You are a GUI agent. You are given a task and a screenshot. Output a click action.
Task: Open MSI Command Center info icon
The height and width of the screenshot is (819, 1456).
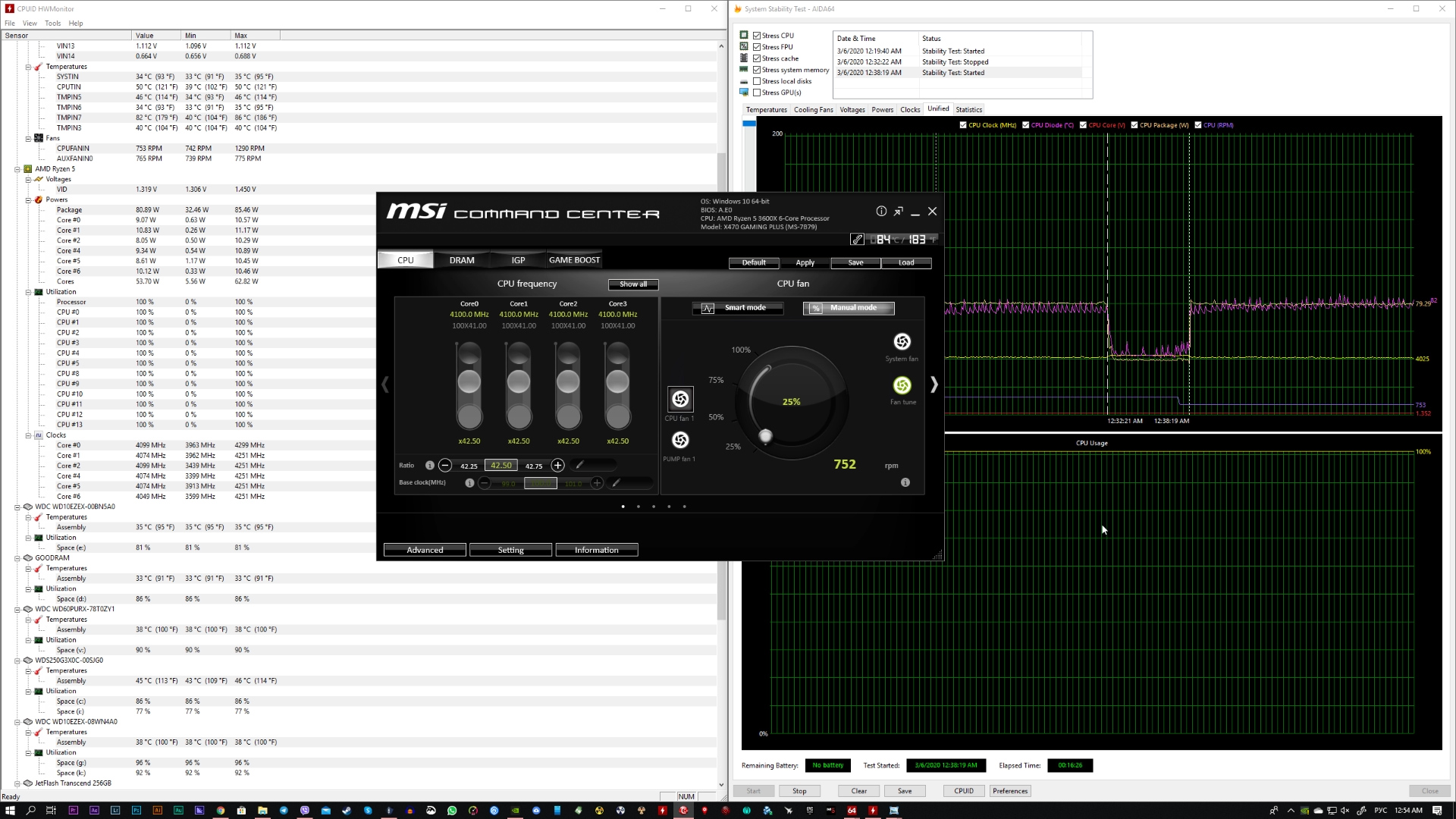[x=881, y=212]
